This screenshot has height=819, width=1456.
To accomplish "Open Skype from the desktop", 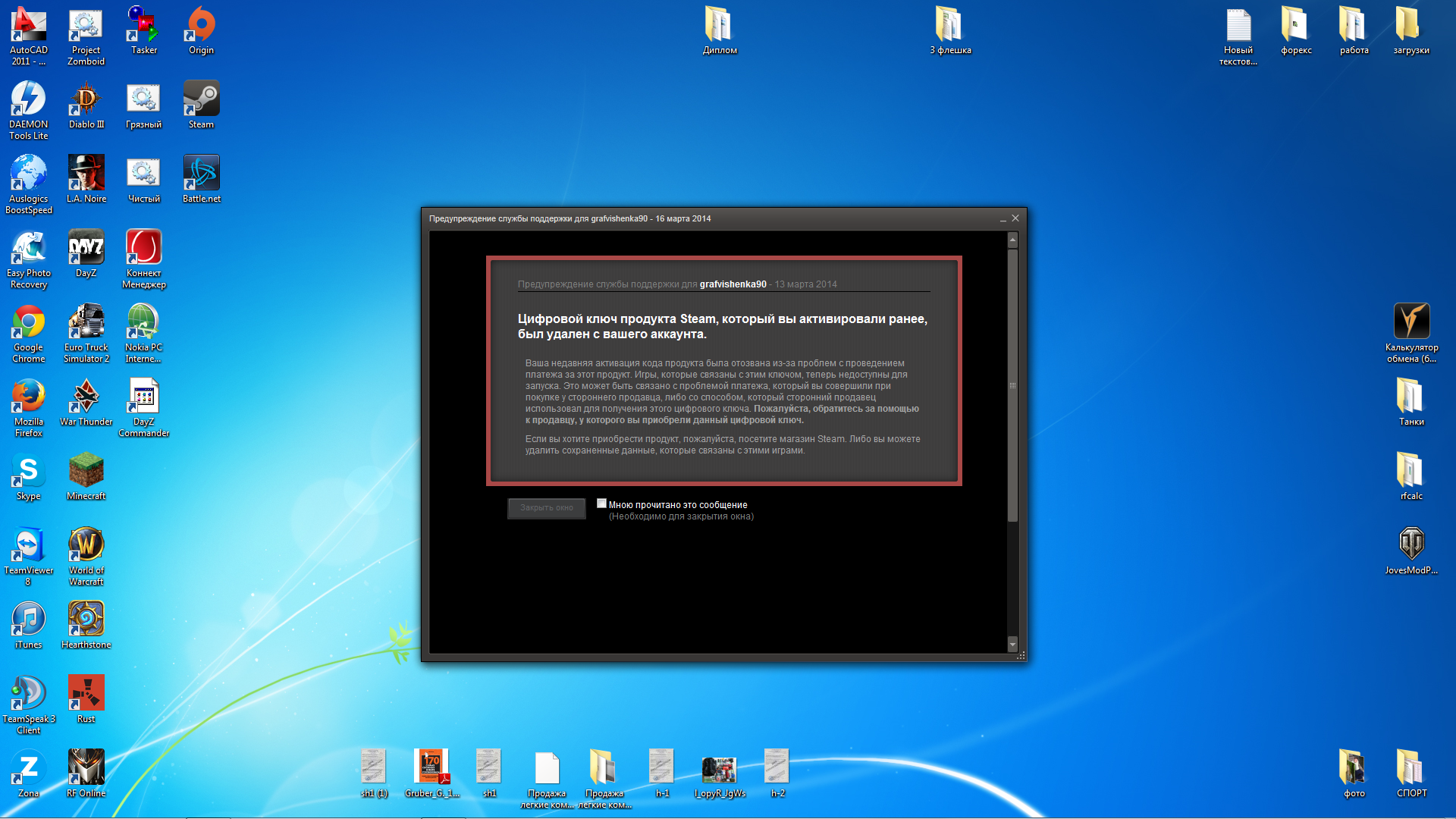I will [x=29, y=476].
